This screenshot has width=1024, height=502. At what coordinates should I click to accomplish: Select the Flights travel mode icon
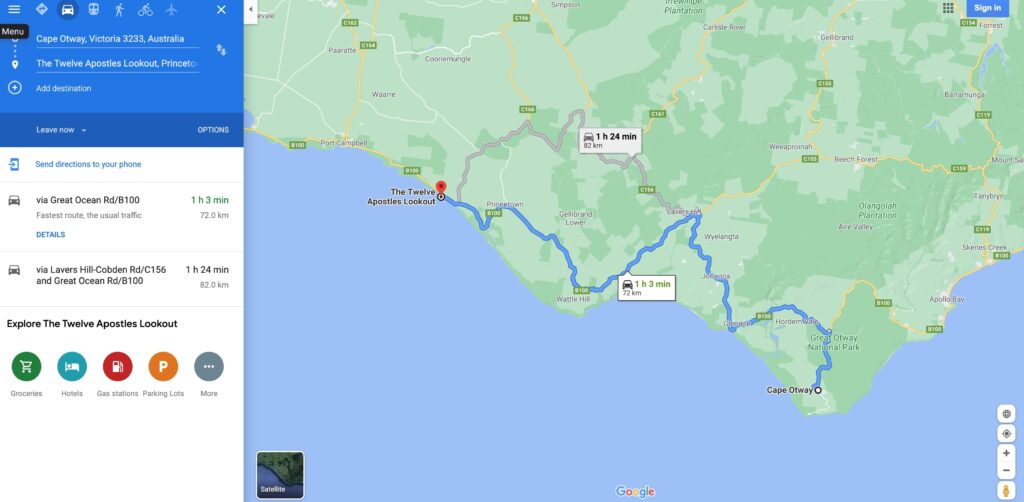click(x=171, y=9)
